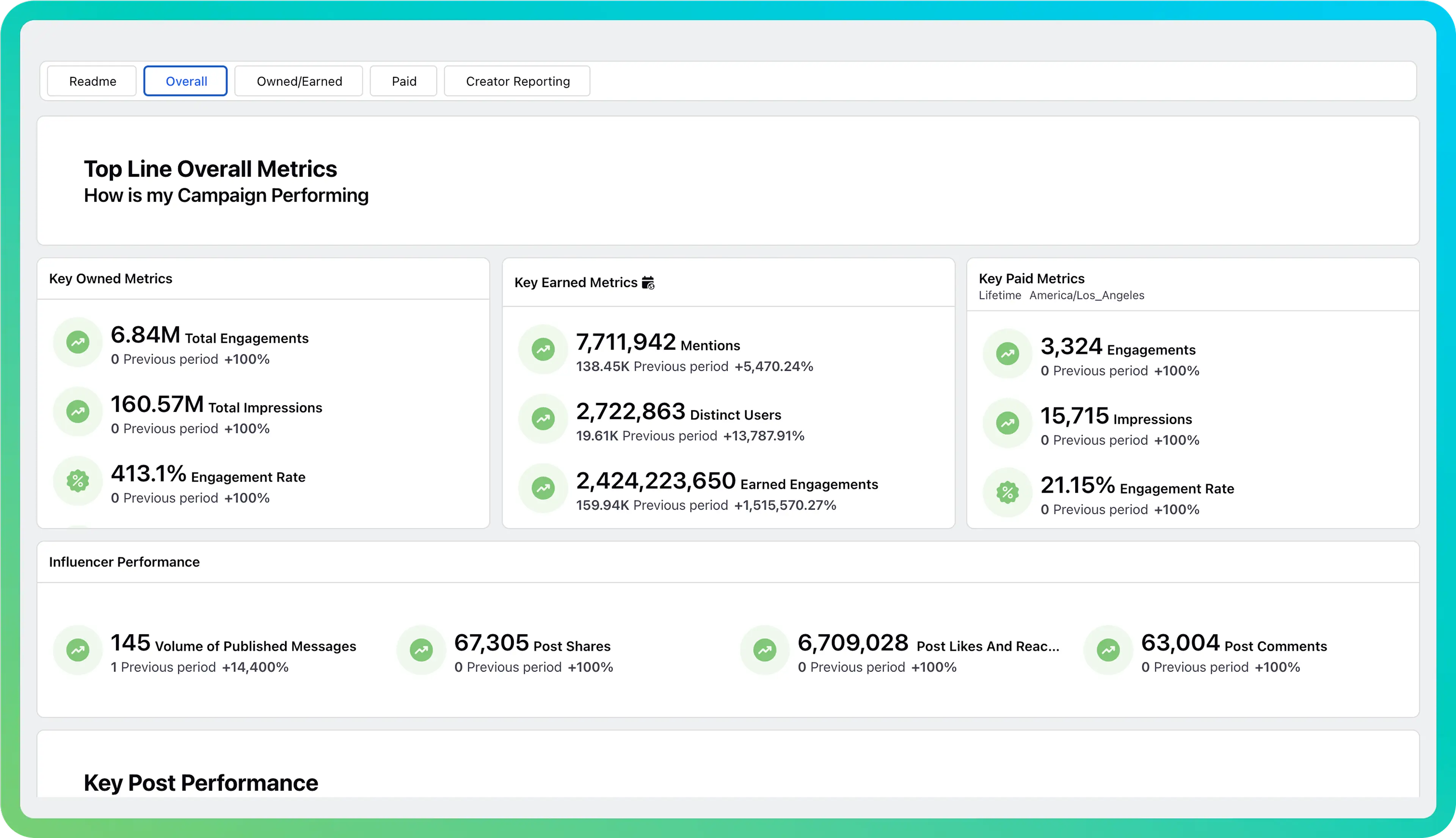Open the Paid tab
This screenshot has width=1456, height=838.
coord(403,80)
